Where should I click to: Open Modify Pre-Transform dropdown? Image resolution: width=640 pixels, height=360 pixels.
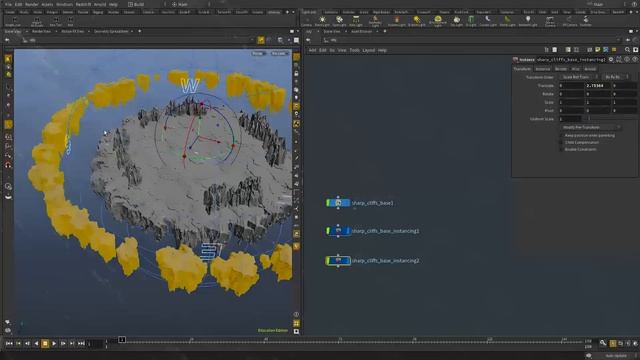tap(590, 127)
